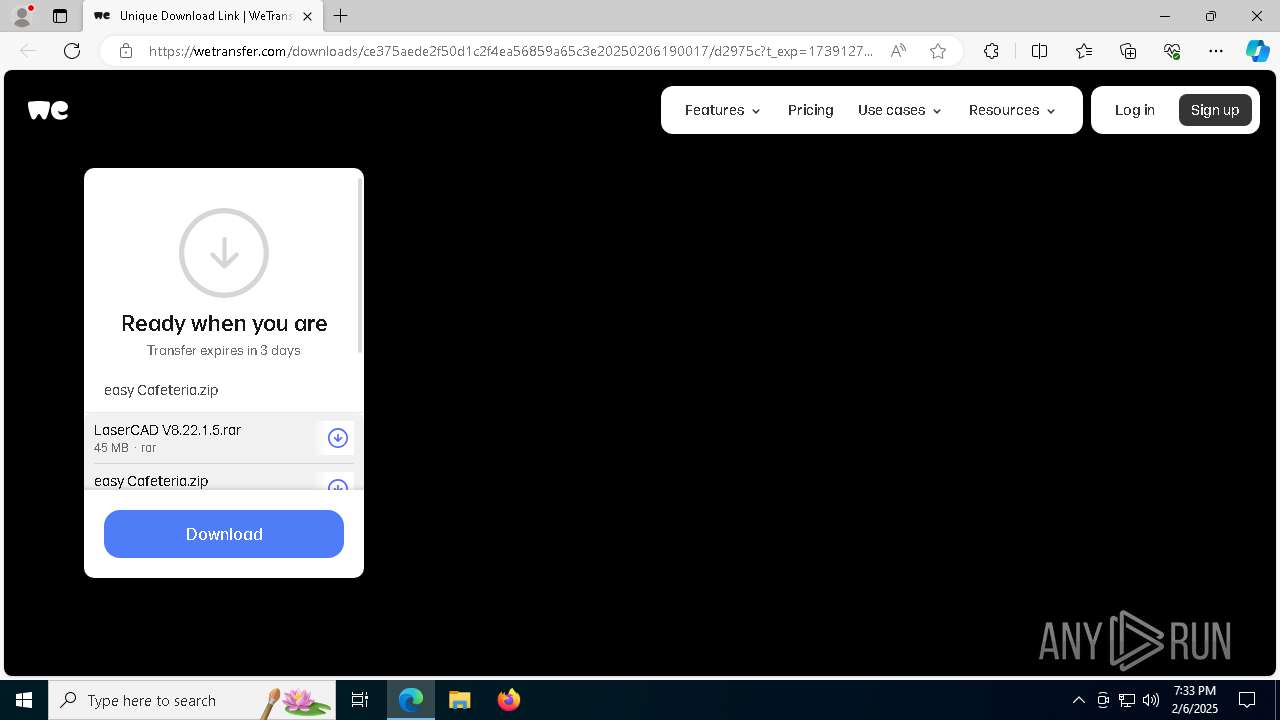Click the large circular download arrow
This screenshot has height=720, width=1280.
(x=224, y=253)
